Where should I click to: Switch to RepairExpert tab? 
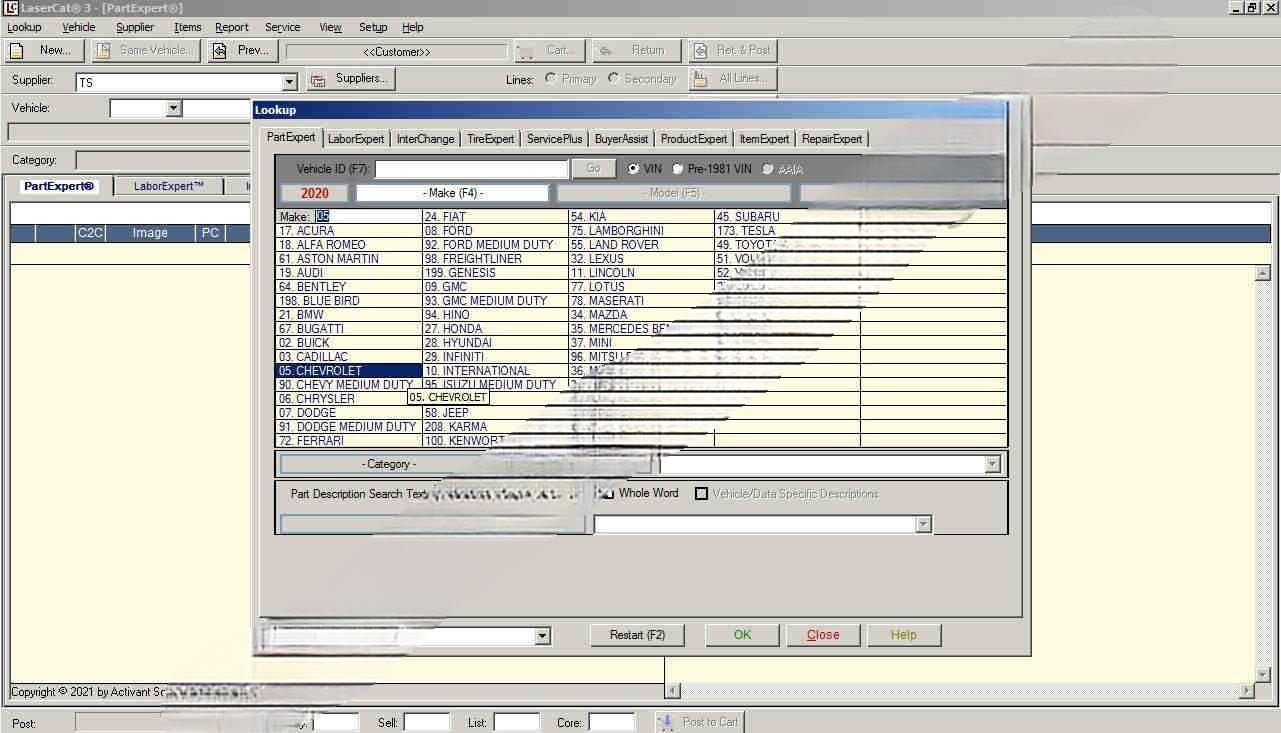(x=832, y=139)
